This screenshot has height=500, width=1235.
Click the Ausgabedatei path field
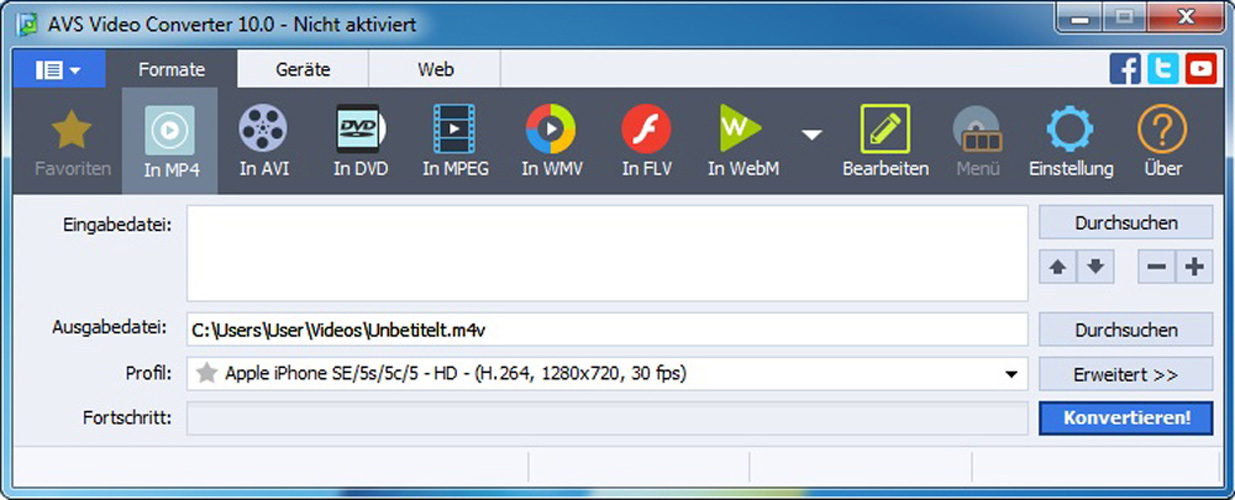coord(607,329)
